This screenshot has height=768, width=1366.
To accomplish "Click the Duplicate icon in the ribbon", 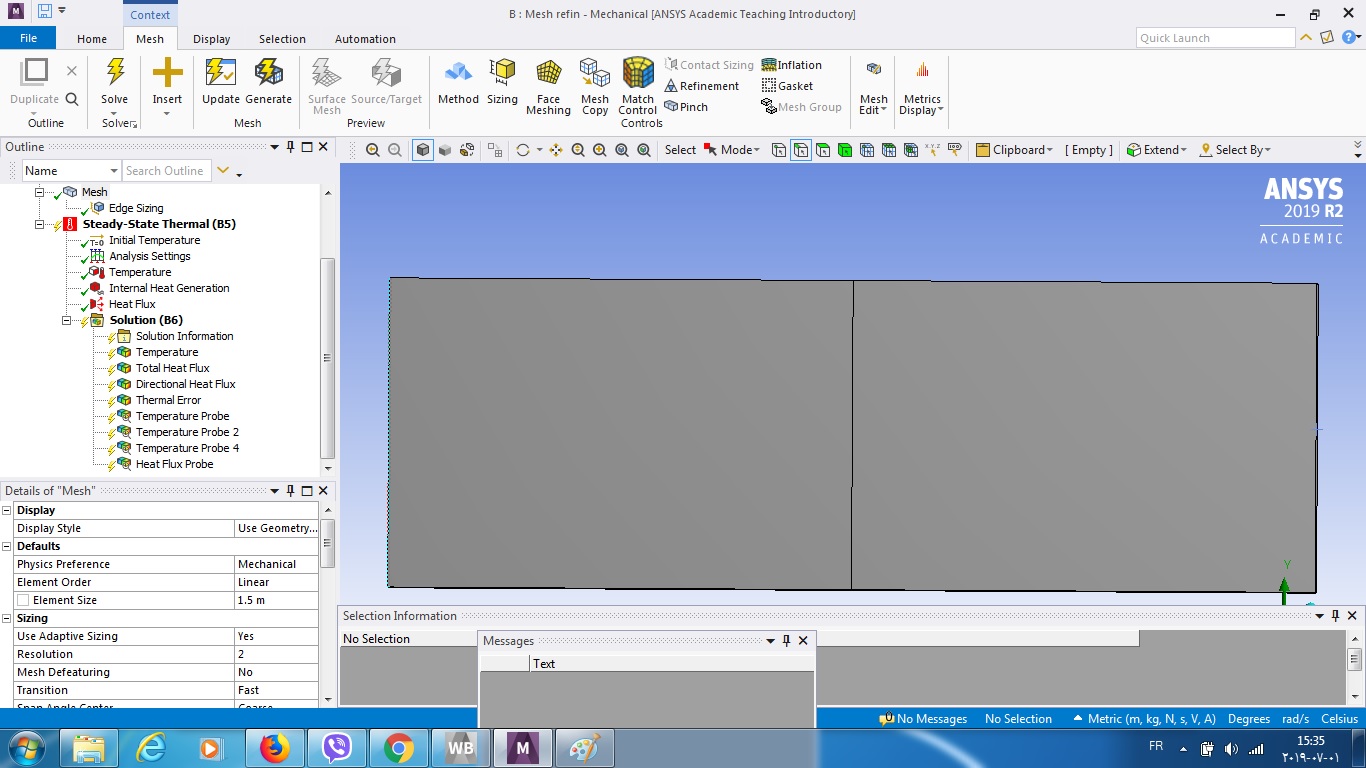I will pos(35,72).
